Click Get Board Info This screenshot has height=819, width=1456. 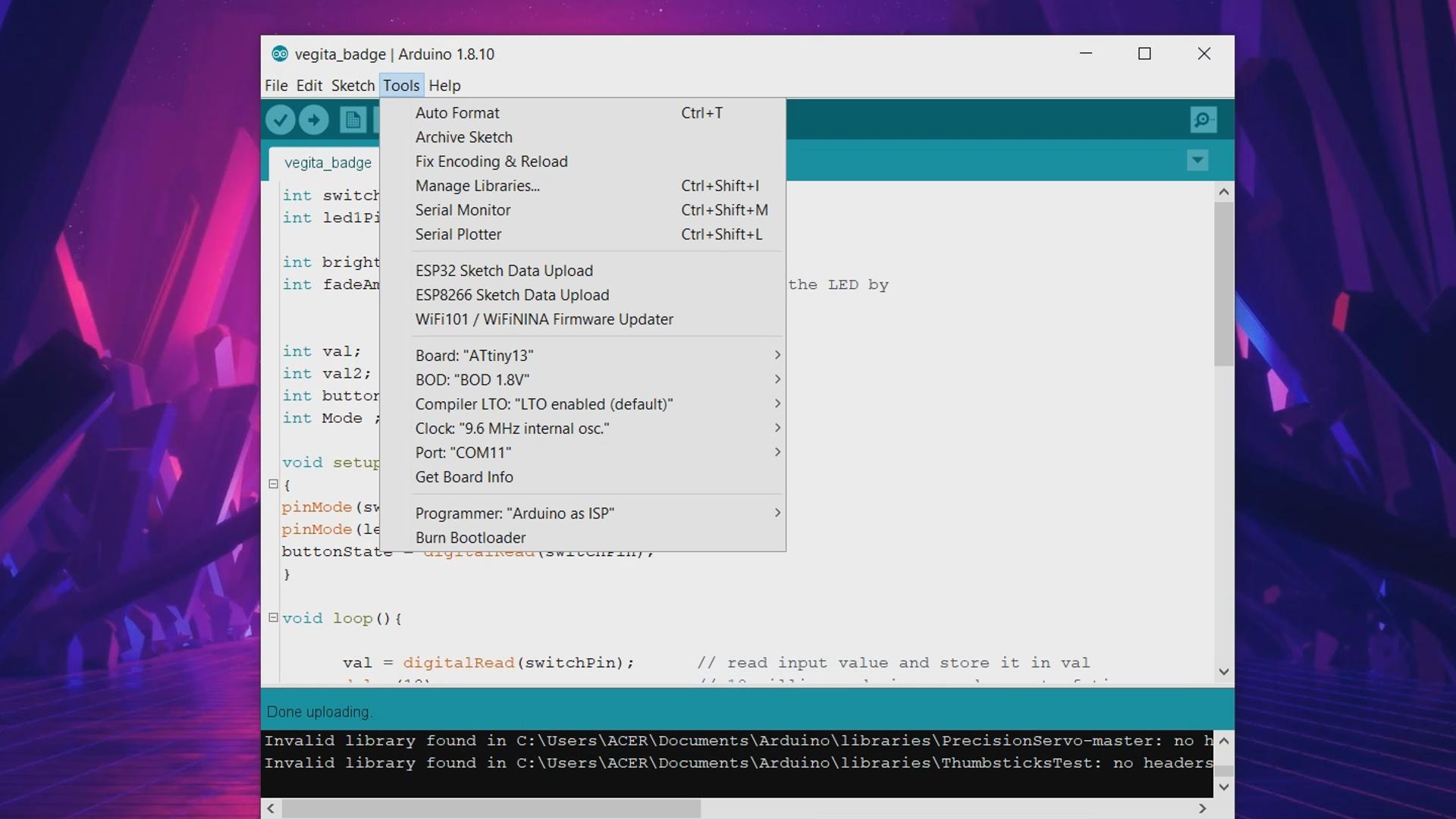(x=464, y=477)
